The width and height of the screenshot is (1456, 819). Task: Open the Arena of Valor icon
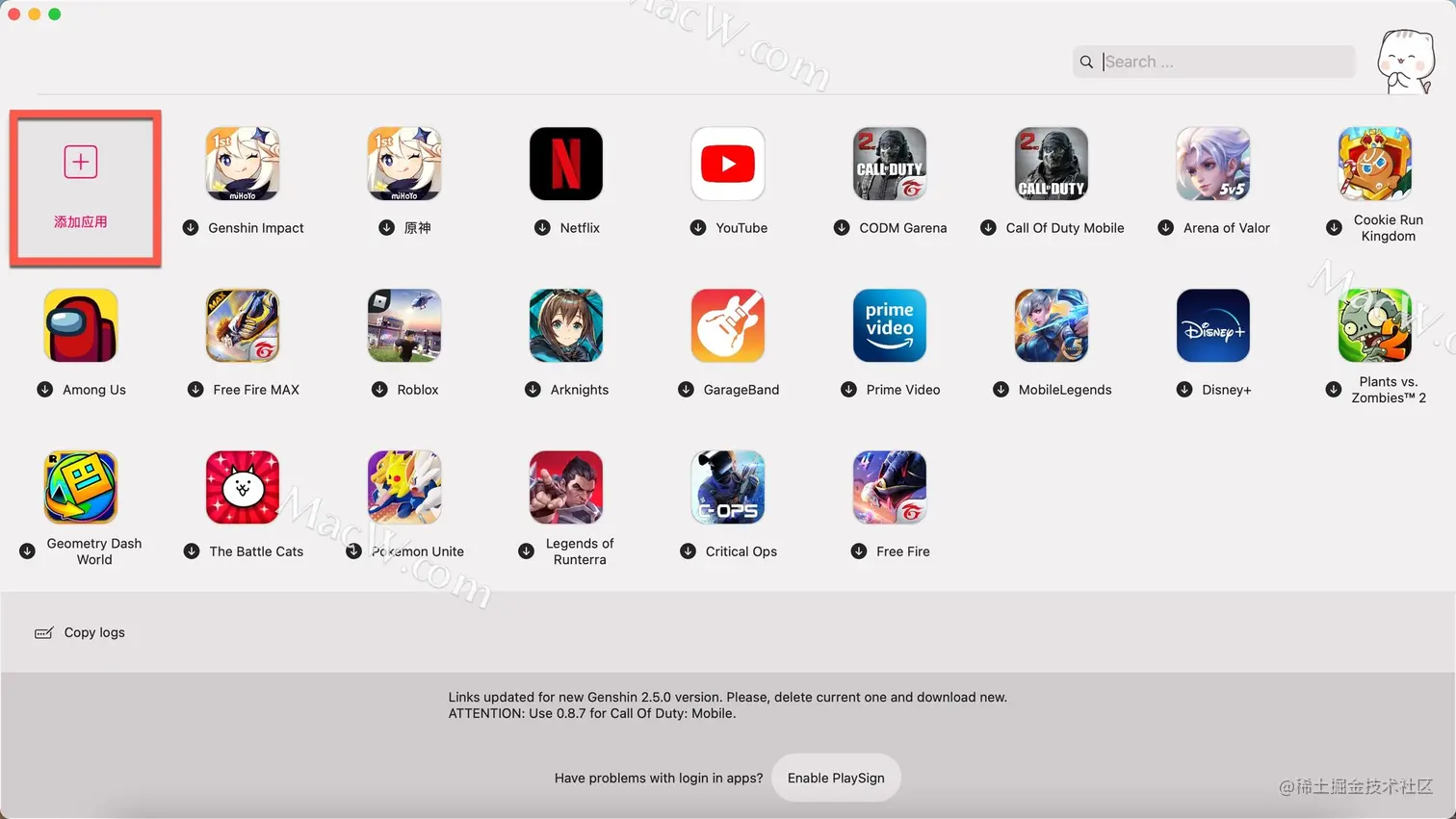click(x=1213, y=164)
